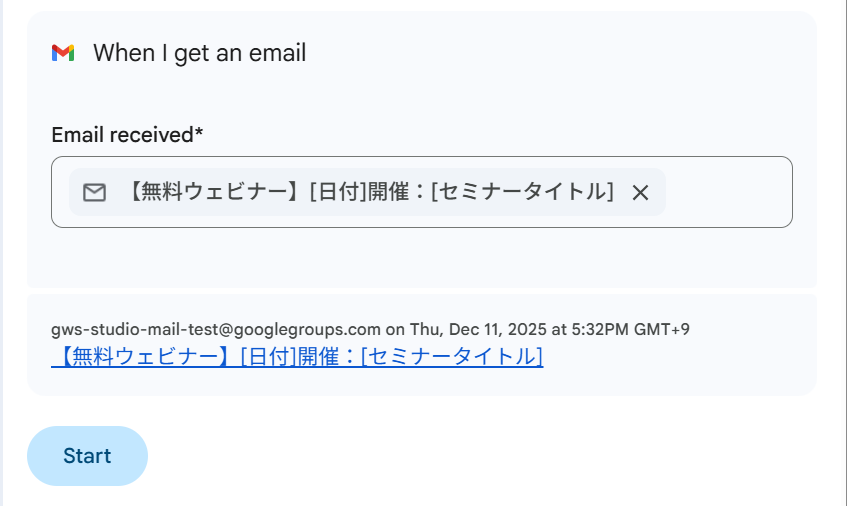
Task: Click "[セミナータイトル]" inside the email chip
Action: coord(522,192)
